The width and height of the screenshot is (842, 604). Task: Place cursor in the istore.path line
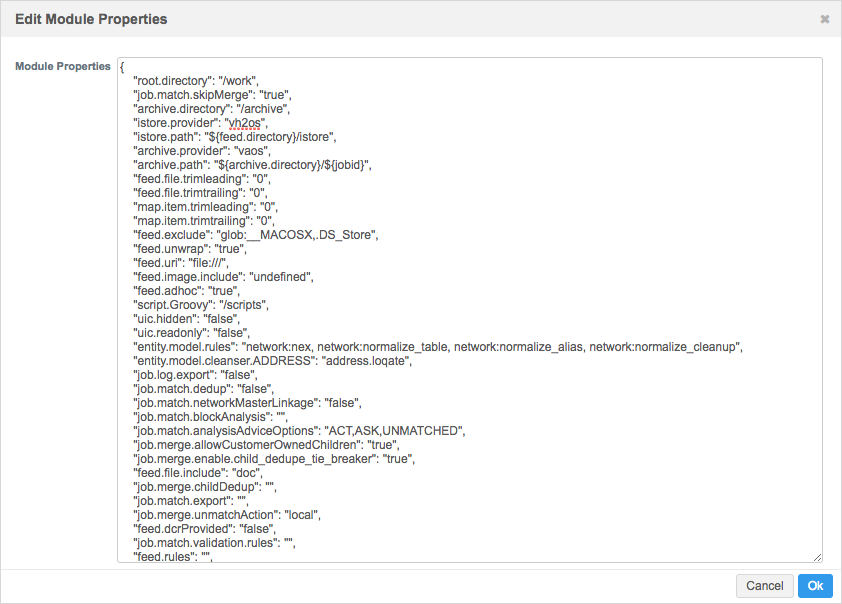[x=238, y=136]
